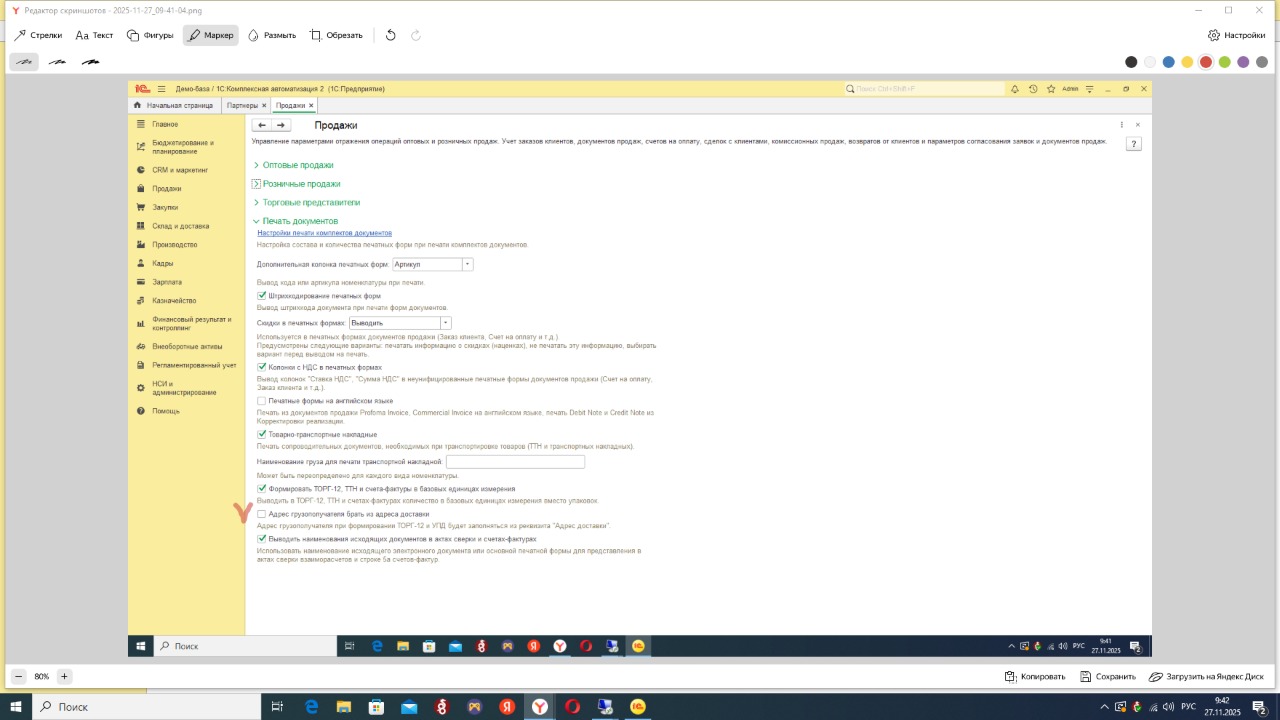Switch to Начальная страница tab in 1C
Screen dimensions: 1280x720
pos(174,105)
